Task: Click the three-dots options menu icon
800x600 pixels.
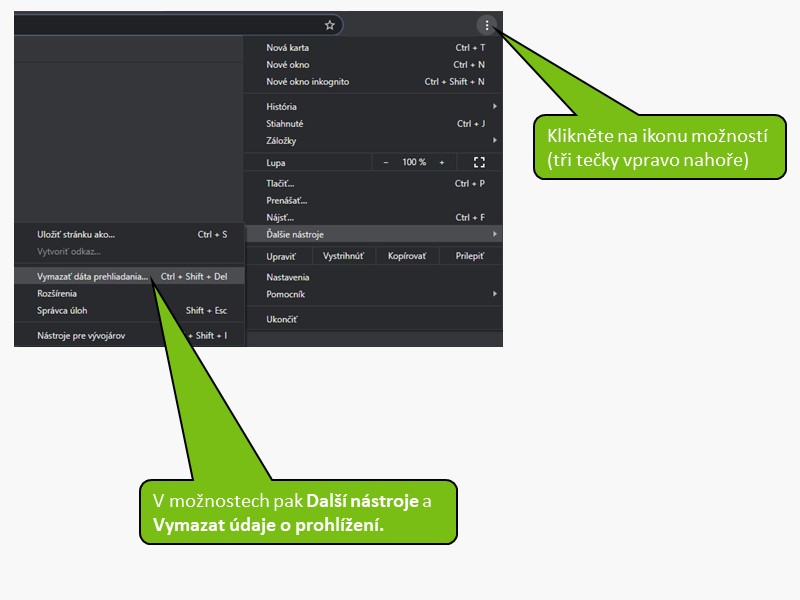Action: (x=486, y=25)
